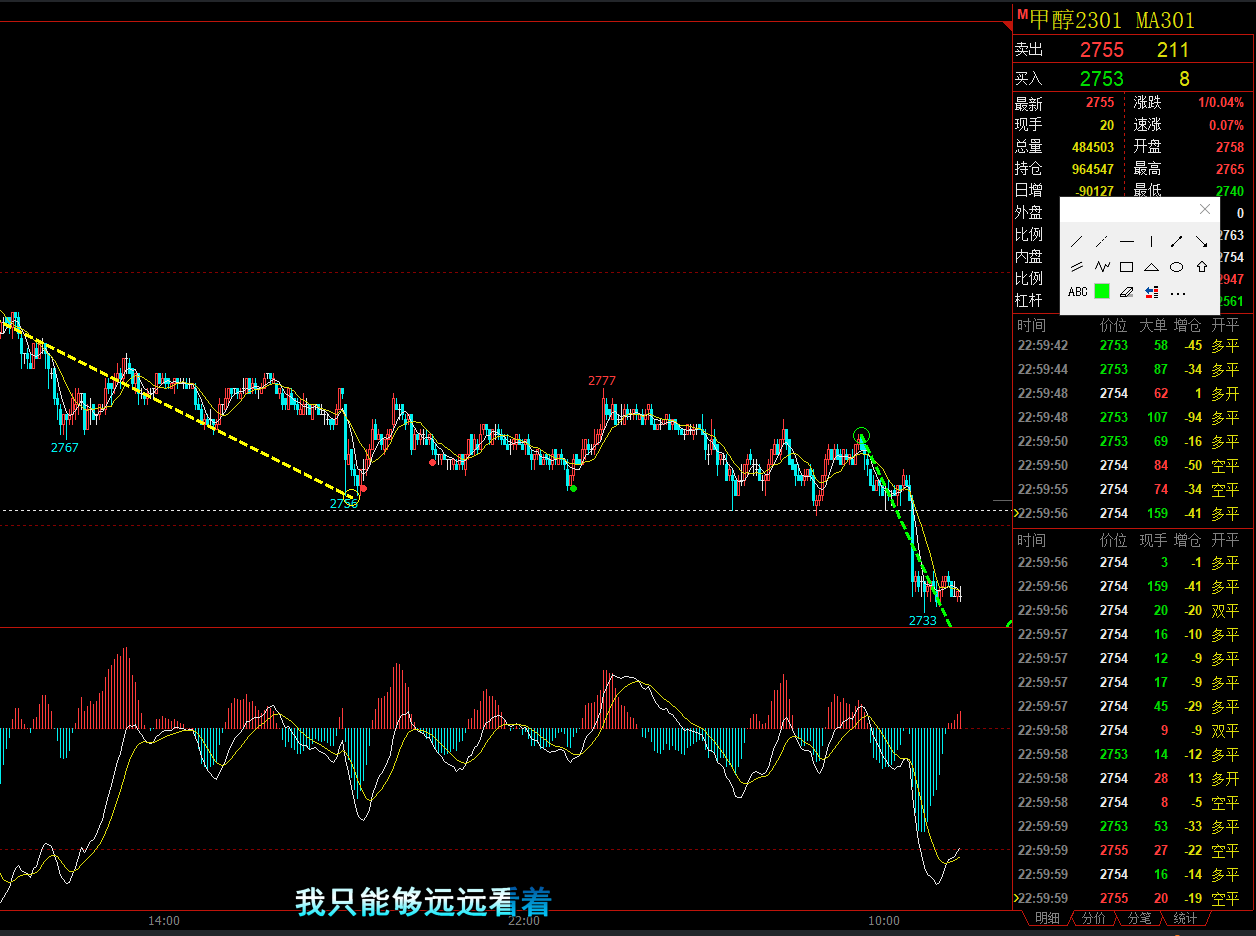Screen dimensions: 1256x936
Task: Open more drawing tools via the ellipsis
Action: point(1178,293)
